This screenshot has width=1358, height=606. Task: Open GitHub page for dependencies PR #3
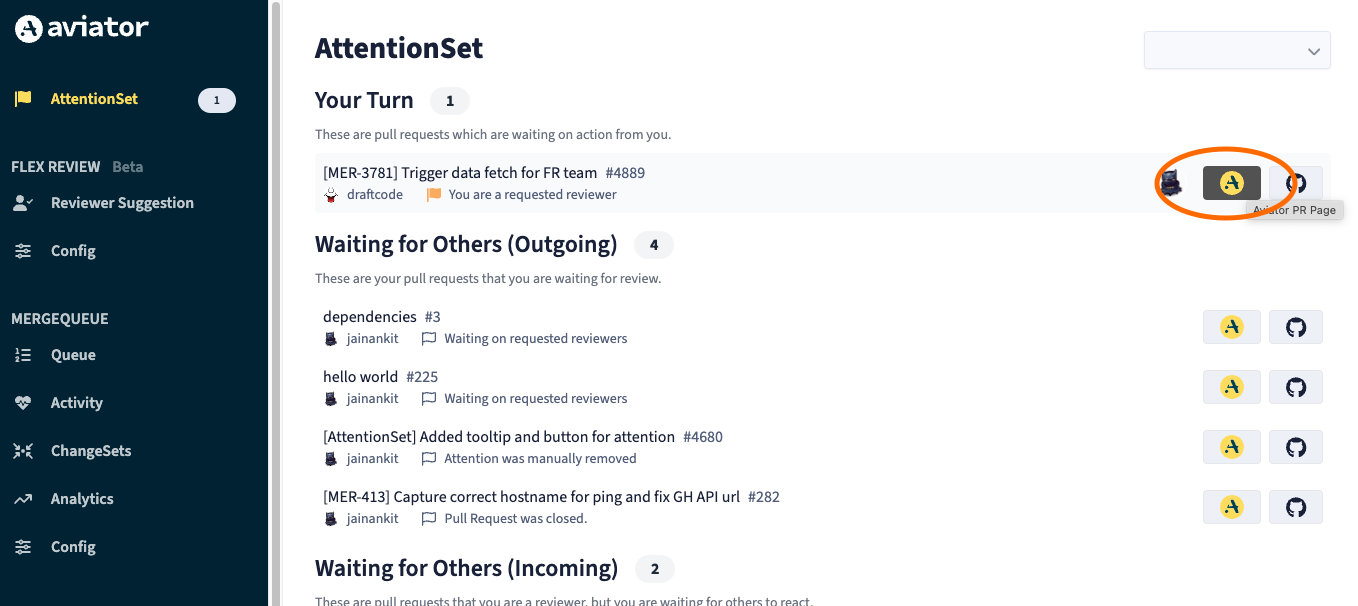click(x=1295, y=327)
